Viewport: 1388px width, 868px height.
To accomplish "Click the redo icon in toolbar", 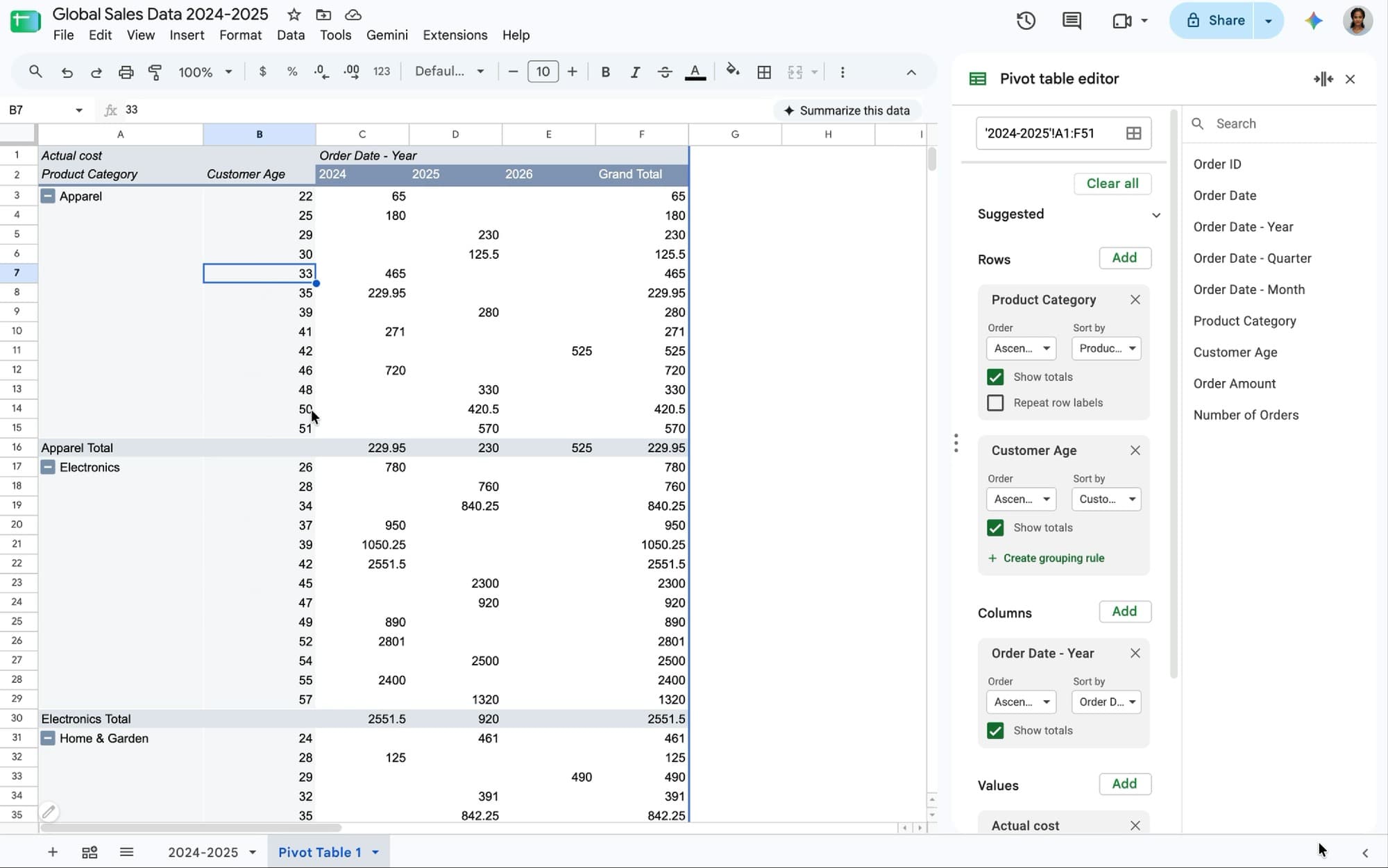I will click(96, 72).
